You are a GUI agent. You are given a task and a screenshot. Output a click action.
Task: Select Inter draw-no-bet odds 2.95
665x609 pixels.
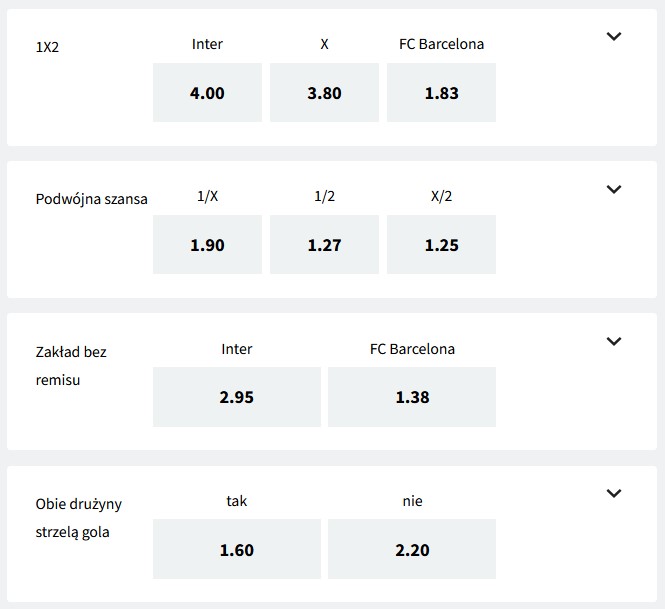click(237, 397)
